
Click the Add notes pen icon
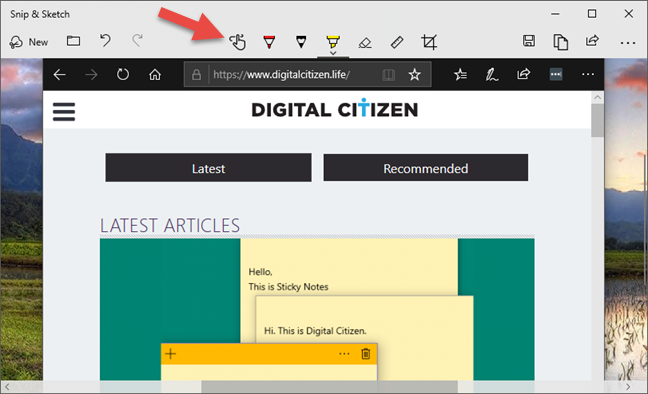pyautogui.click(x=492, y=75)
